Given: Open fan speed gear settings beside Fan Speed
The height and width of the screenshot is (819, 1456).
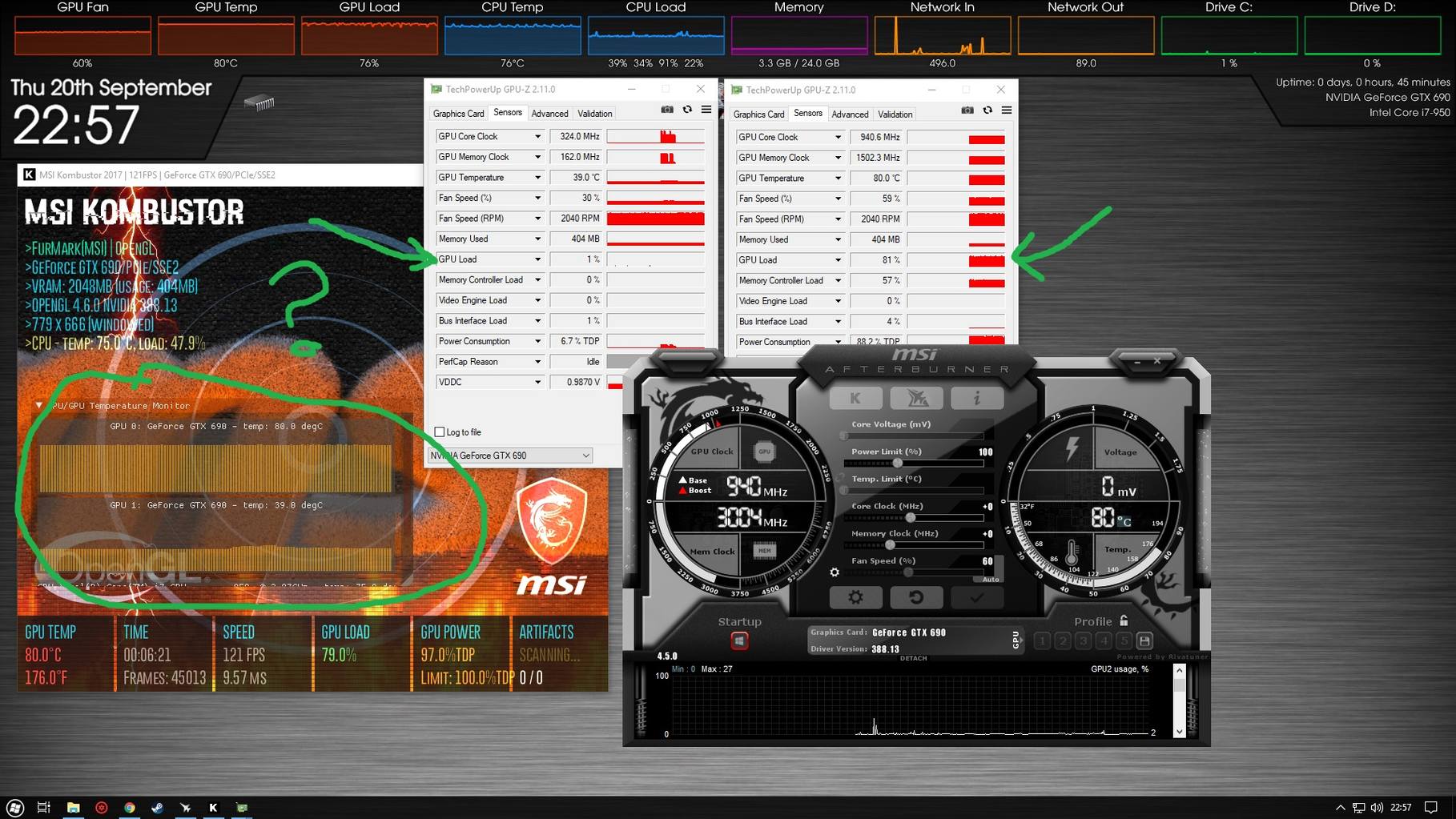Looking at the screenshot, I should tap(835, 572).
